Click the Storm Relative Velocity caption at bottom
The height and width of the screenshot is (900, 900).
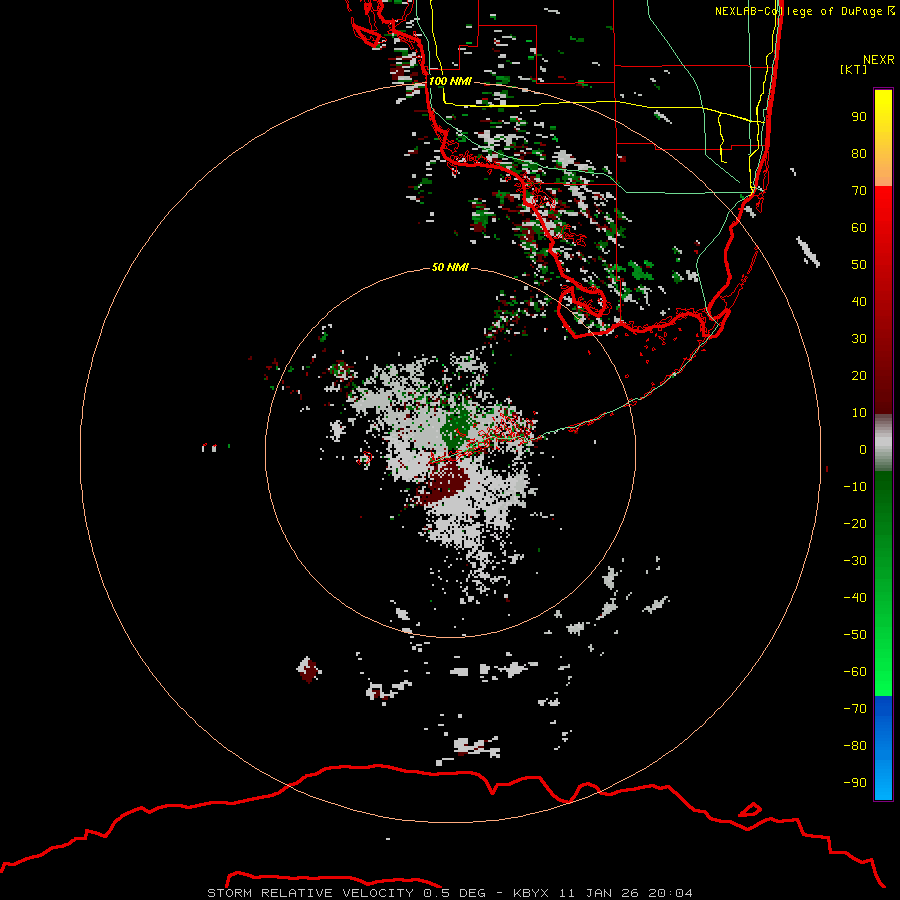coord(450,893)
